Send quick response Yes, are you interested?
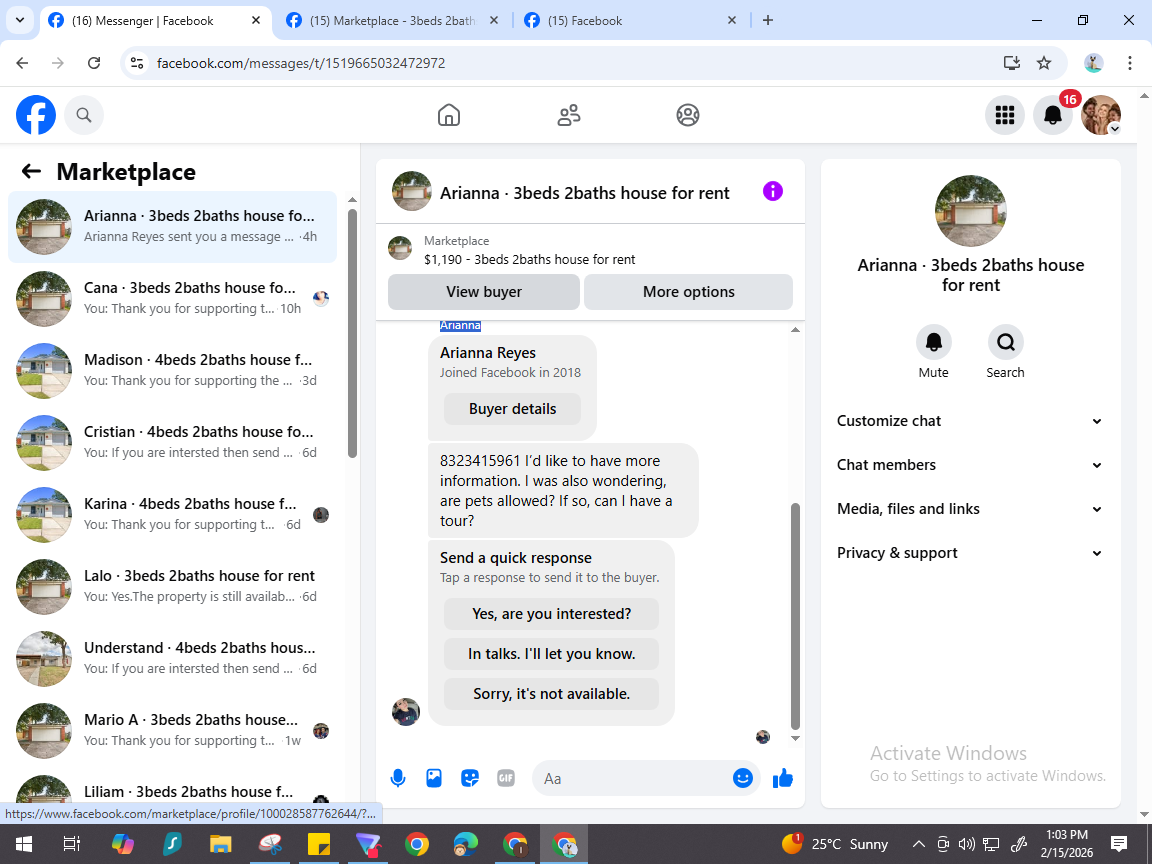 (x=551, y=613)
